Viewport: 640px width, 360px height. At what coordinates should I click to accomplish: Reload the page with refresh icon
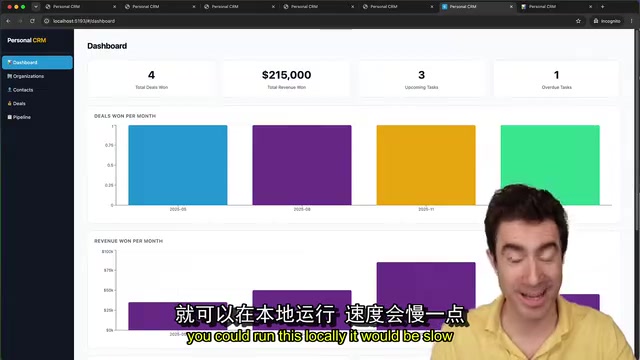pos(32,21)
